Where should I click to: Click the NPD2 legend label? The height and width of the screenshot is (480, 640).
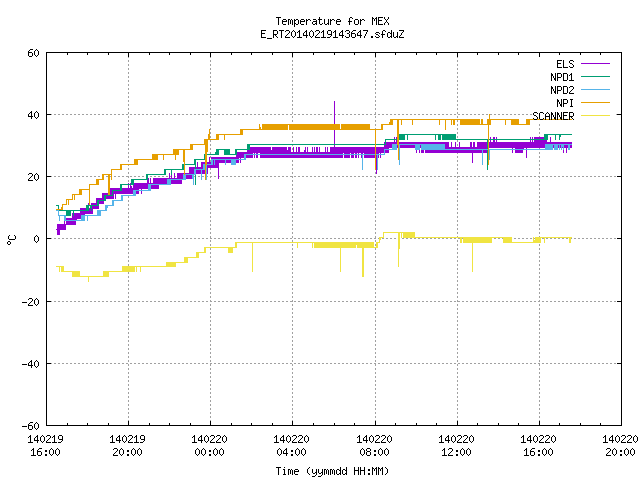[x=562, y=90]
